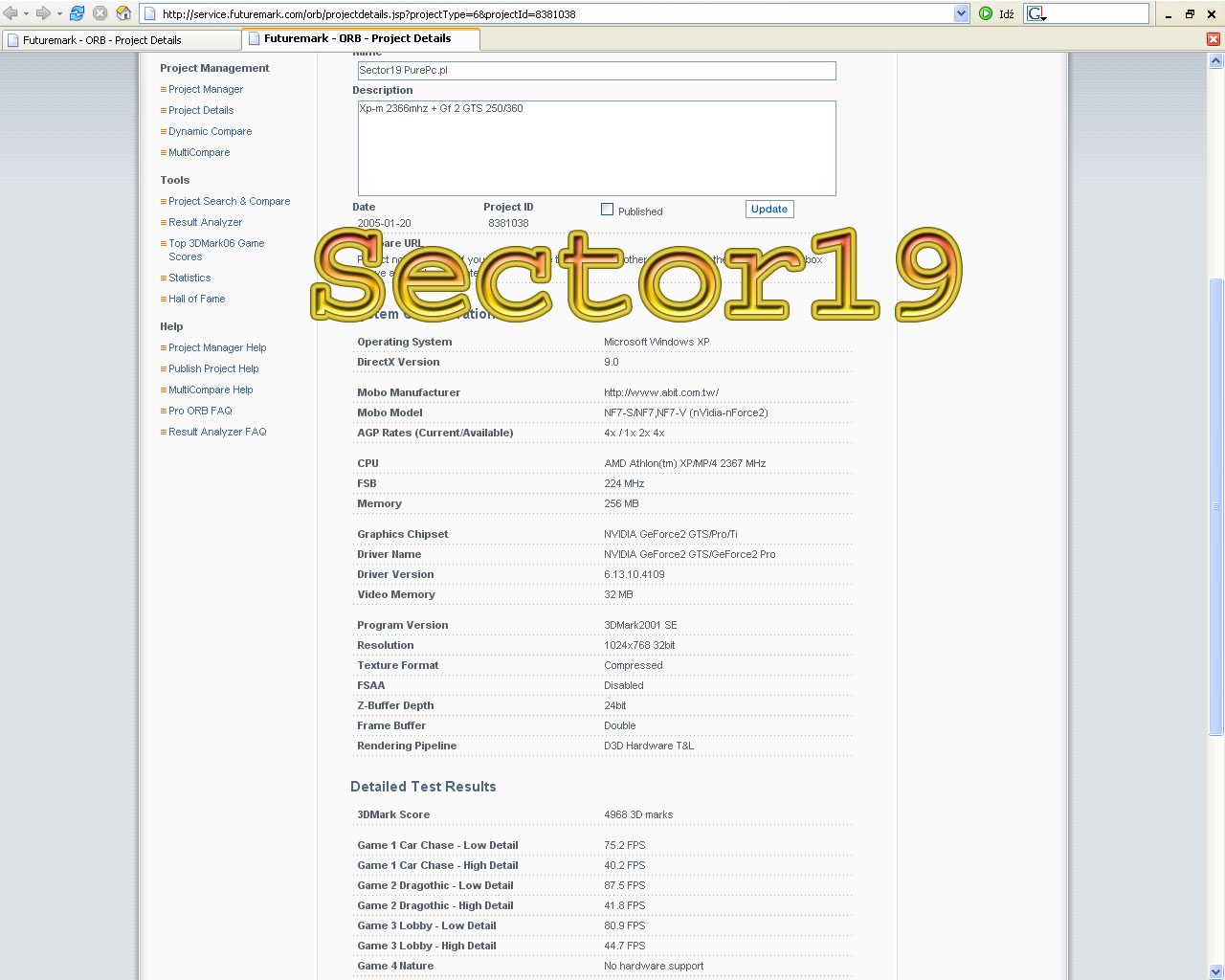
Task: Open the Project Manager link
Action: (x=206, y=89)
